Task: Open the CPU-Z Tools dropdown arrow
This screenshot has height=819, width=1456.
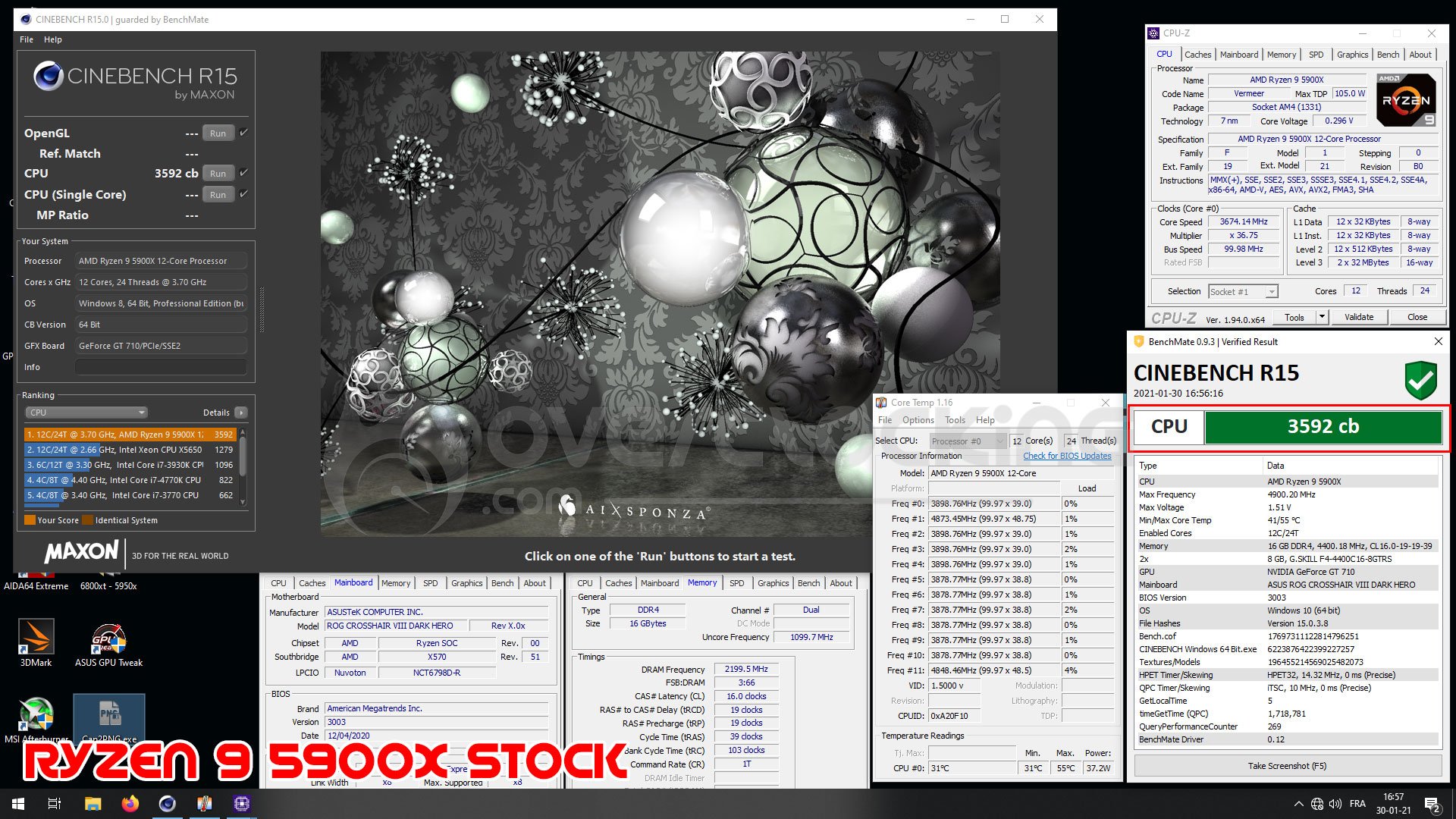Action: pos(1322,317)
